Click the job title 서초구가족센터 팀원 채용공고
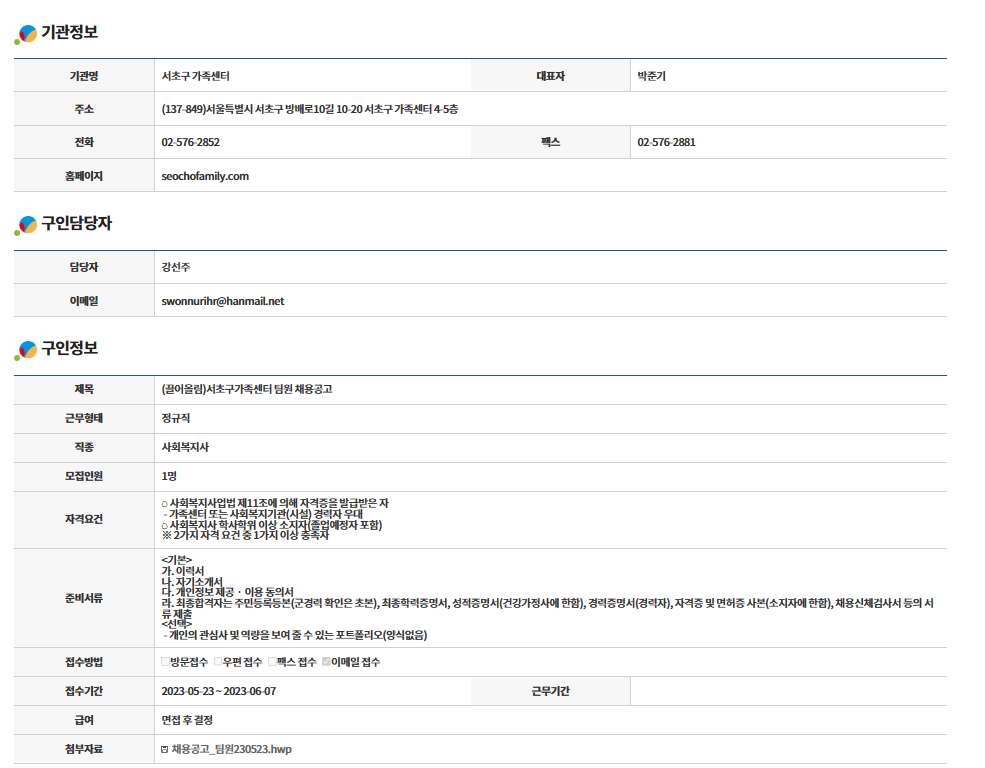985x768 pixels. coord(246,389)
